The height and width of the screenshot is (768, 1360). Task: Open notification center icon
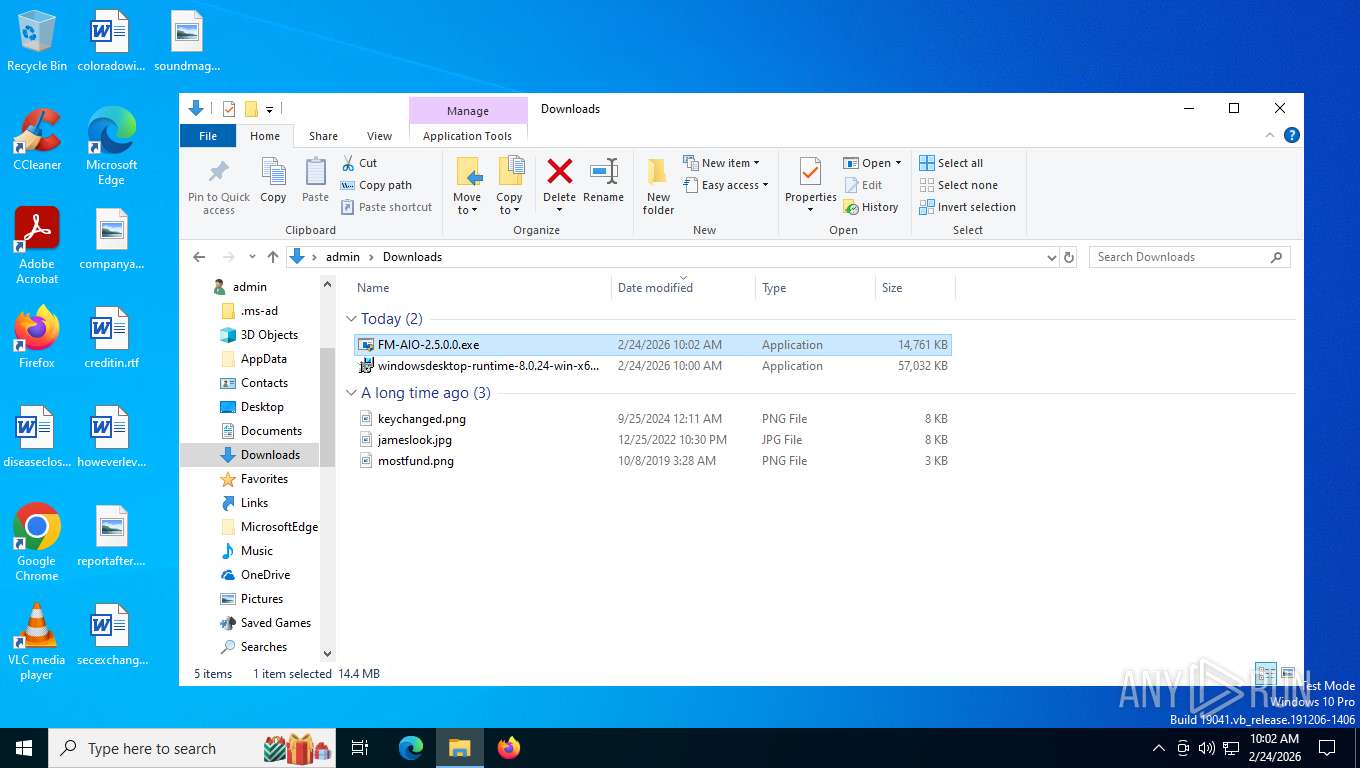point(1327,748)
